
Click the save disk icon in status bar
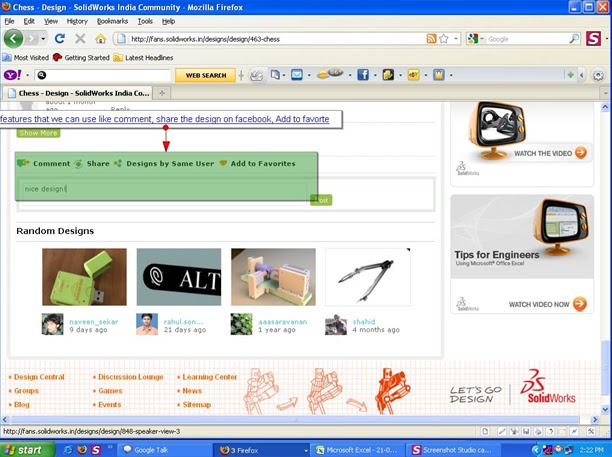pos(526,431)
